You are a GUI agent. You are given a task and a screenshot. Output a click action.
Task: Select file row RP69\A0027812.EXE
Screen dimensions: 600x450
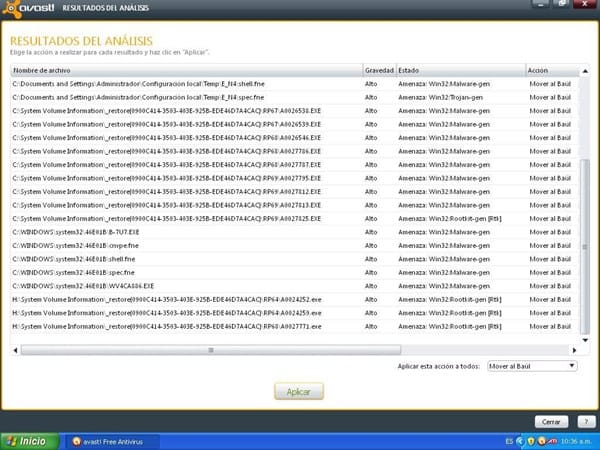[x=295, y=192]
